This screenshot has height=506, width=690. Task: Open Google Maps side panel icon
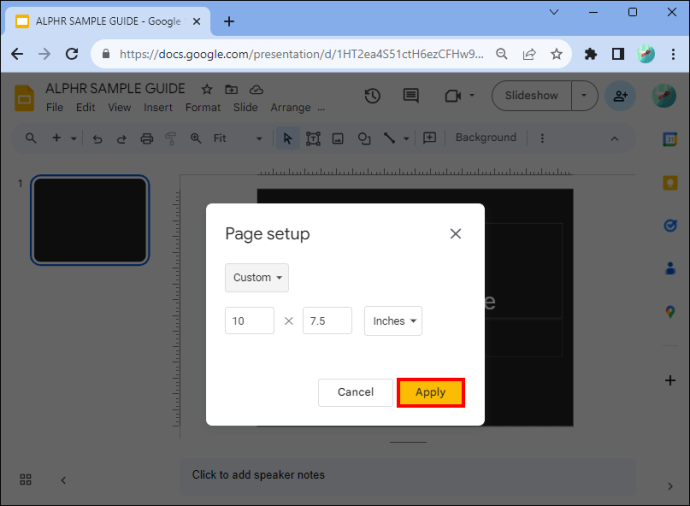670,312
